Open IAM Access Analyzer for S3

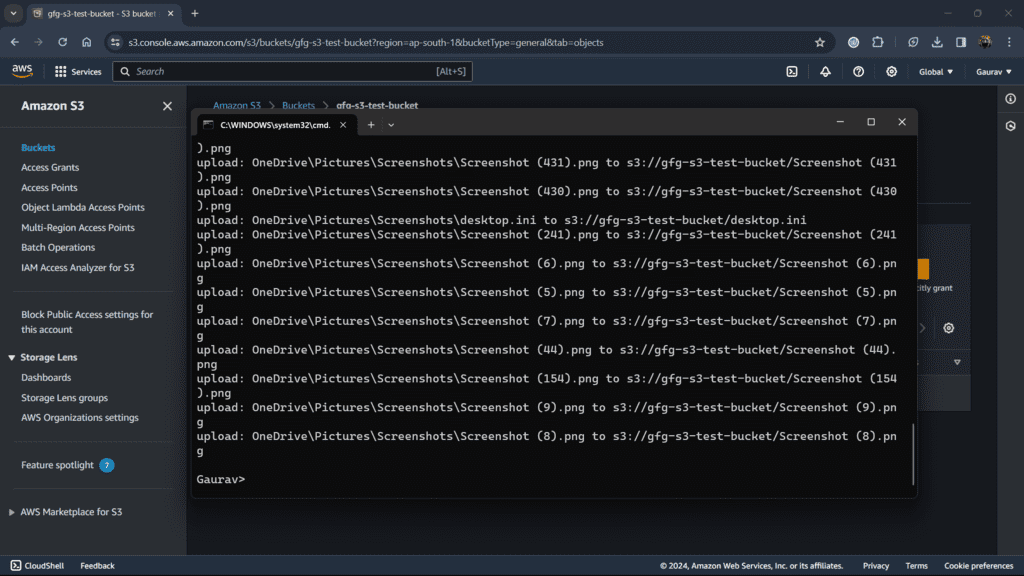pyautogui.click(x=78, y=267)
